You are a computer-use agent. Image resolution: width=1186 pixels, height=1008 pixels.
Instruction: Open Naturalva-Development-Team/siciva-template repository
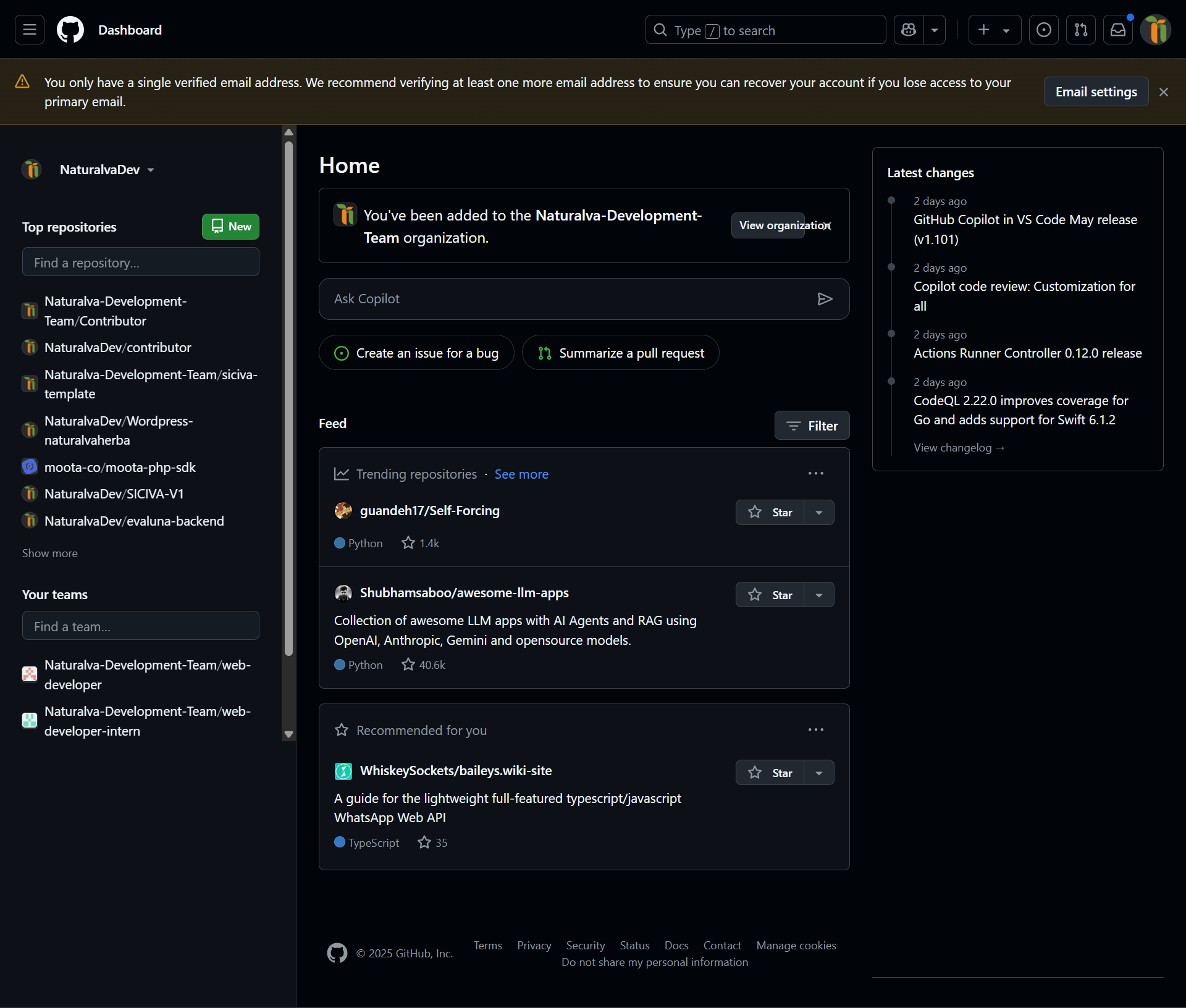click(x=151, y=384)
